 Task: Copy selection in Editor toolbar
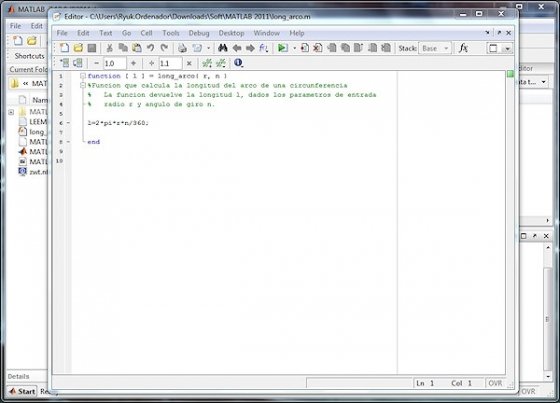pyautogui.click(x=123, y=48)
